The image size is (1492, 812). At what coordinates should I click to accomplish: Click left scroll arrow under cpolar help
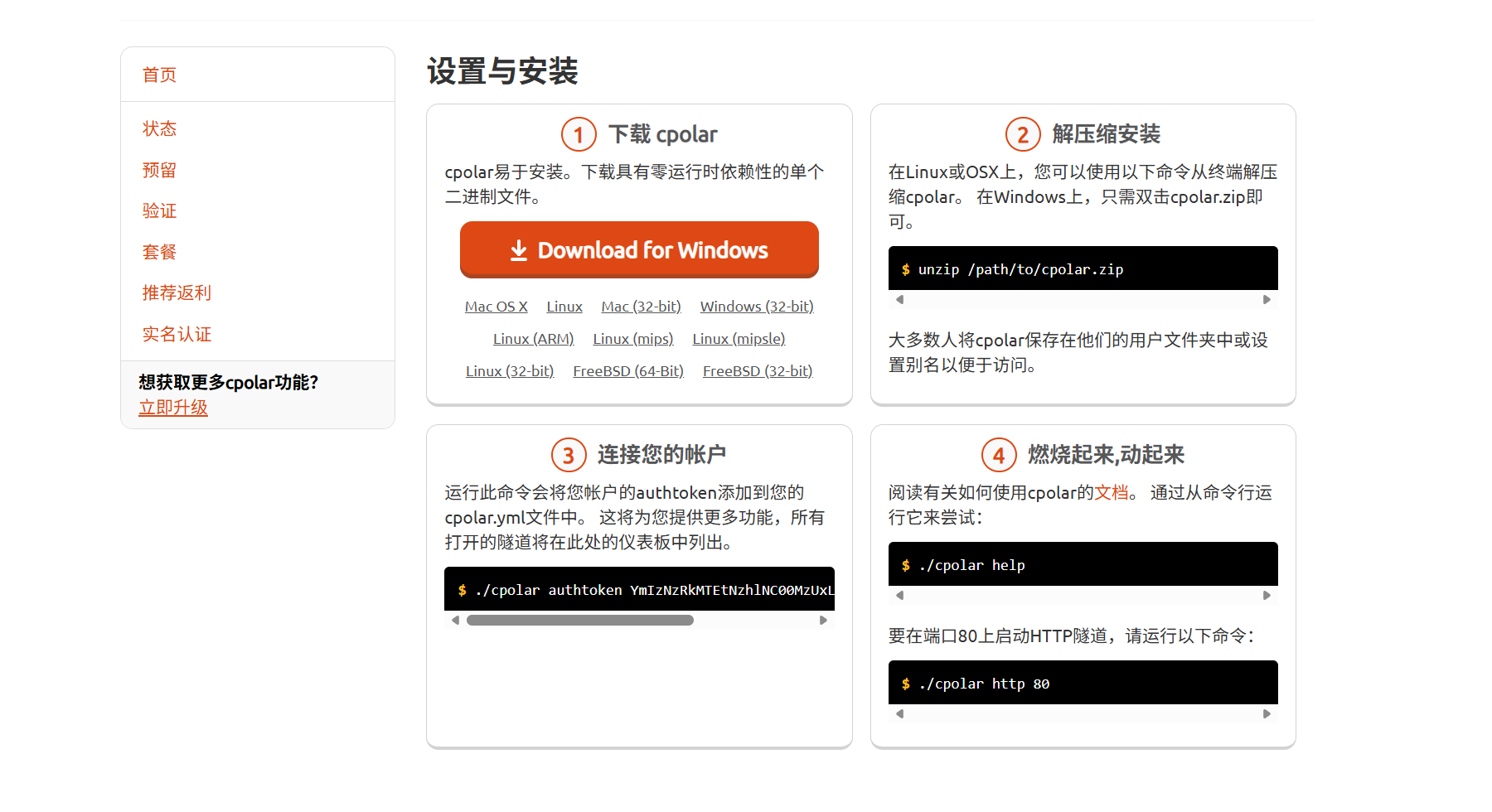pyautogui.click(x=899, y=596)
